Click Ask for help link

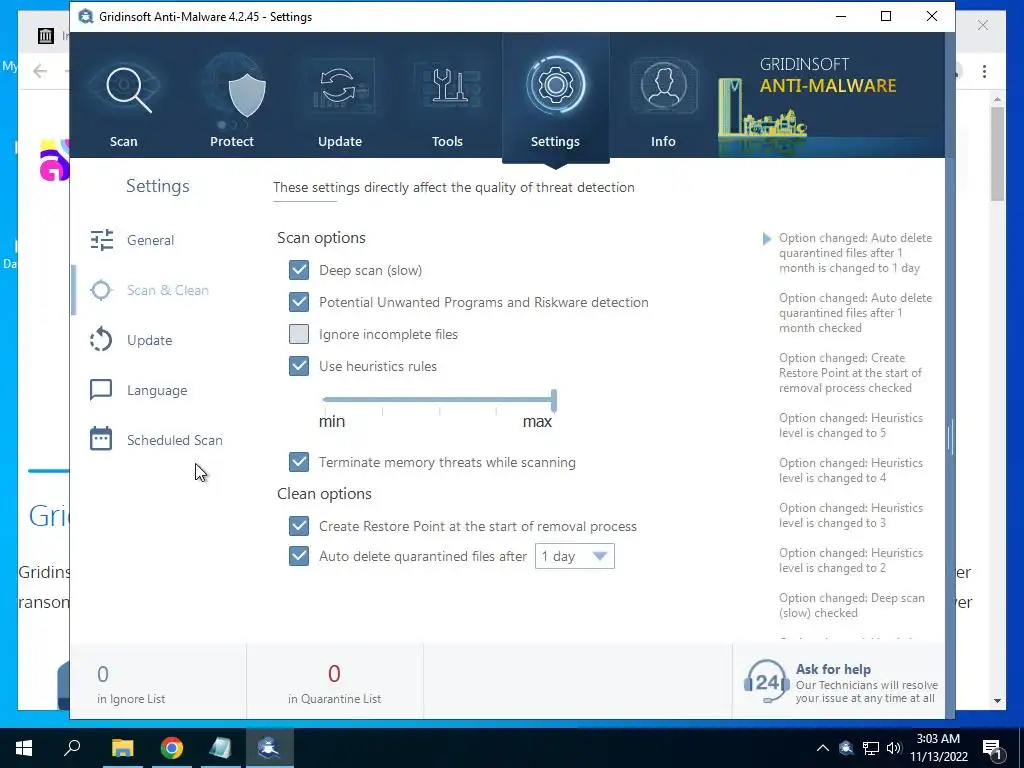(x=833, y=669)
